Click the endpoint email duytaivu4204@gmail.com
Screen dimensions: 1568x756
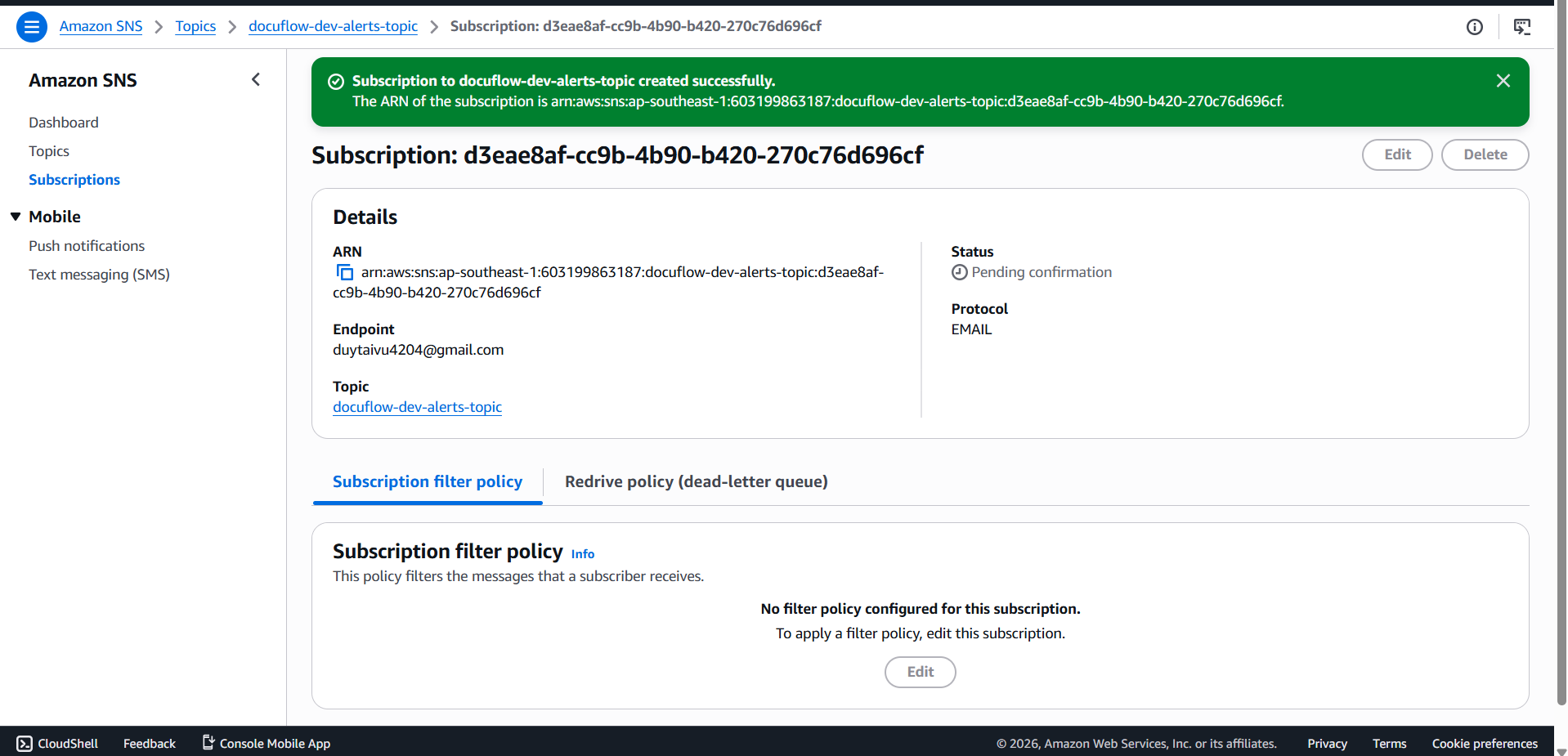418,350
